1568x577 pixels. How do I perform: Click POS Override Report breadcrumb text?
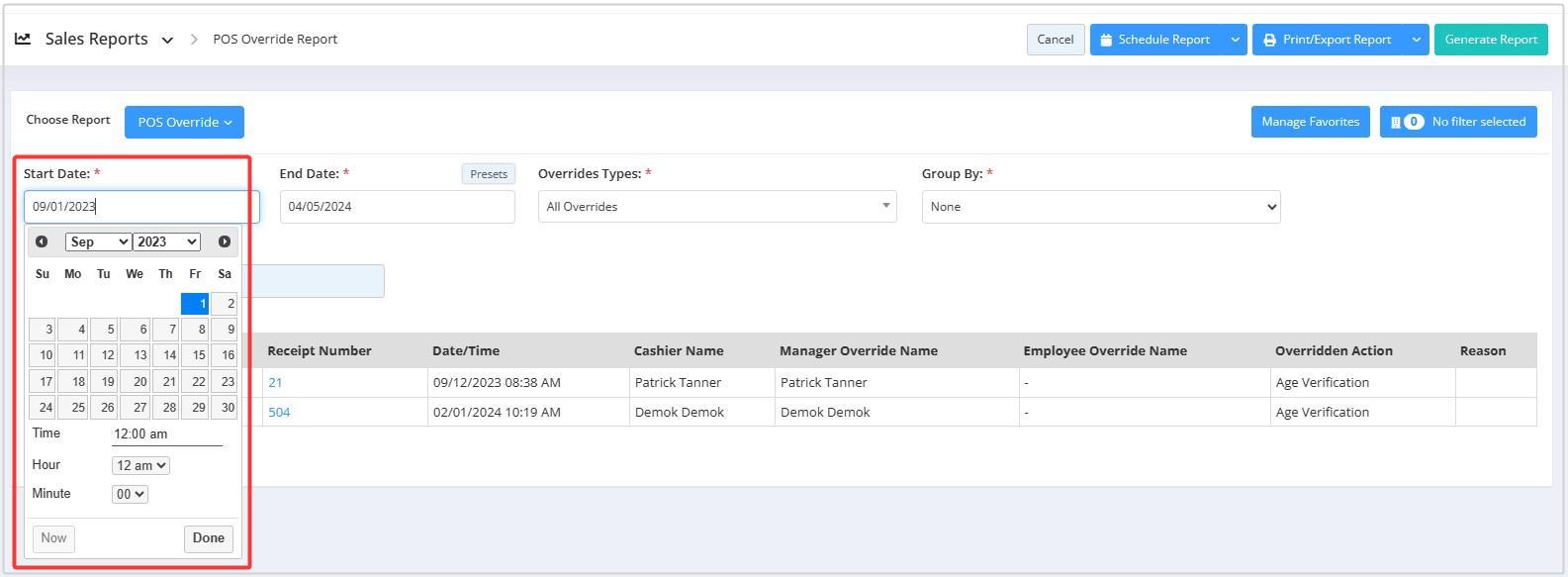pos(275,40)
